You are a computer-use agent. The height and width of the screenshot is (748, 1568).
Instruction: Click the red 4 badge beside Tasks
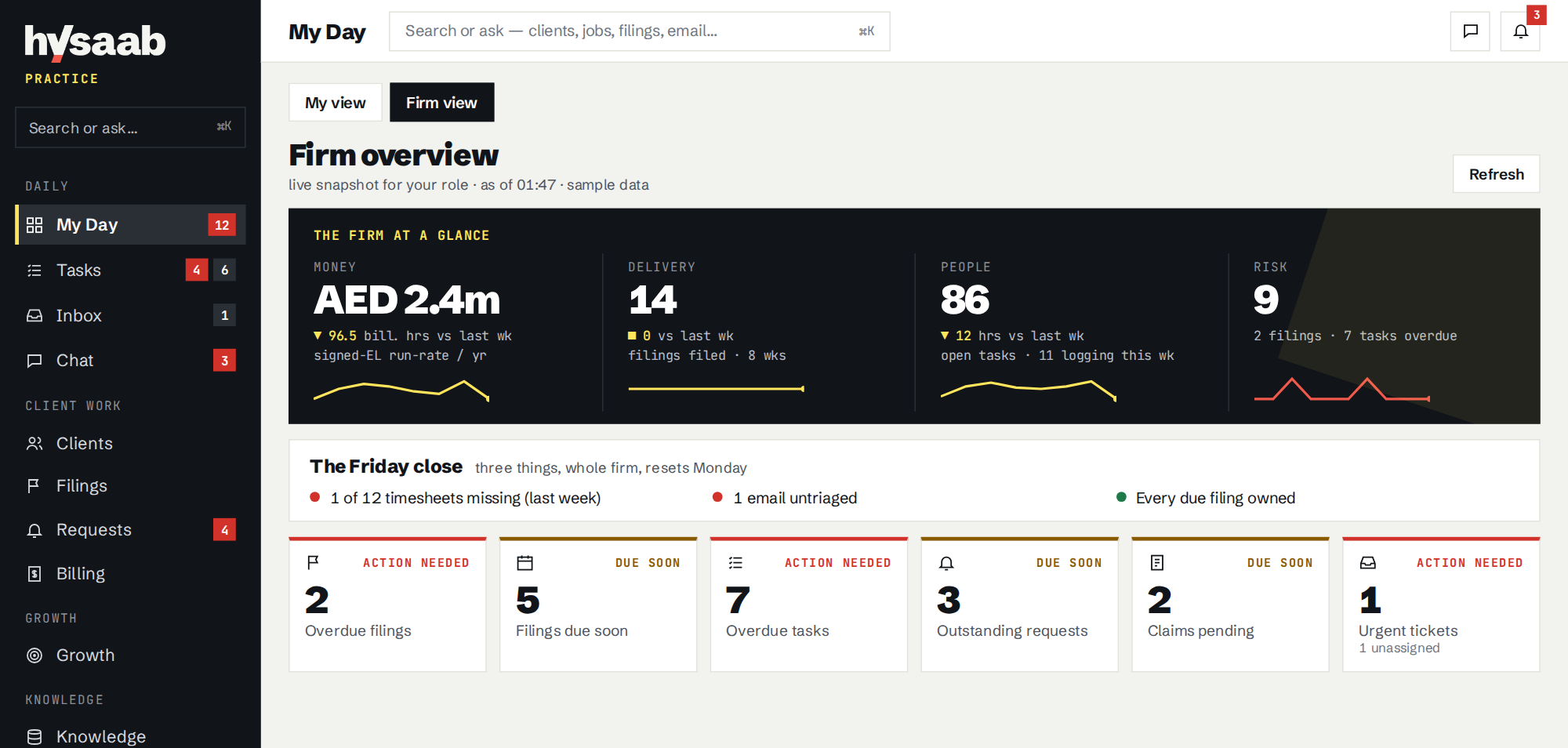coord(197,271)
